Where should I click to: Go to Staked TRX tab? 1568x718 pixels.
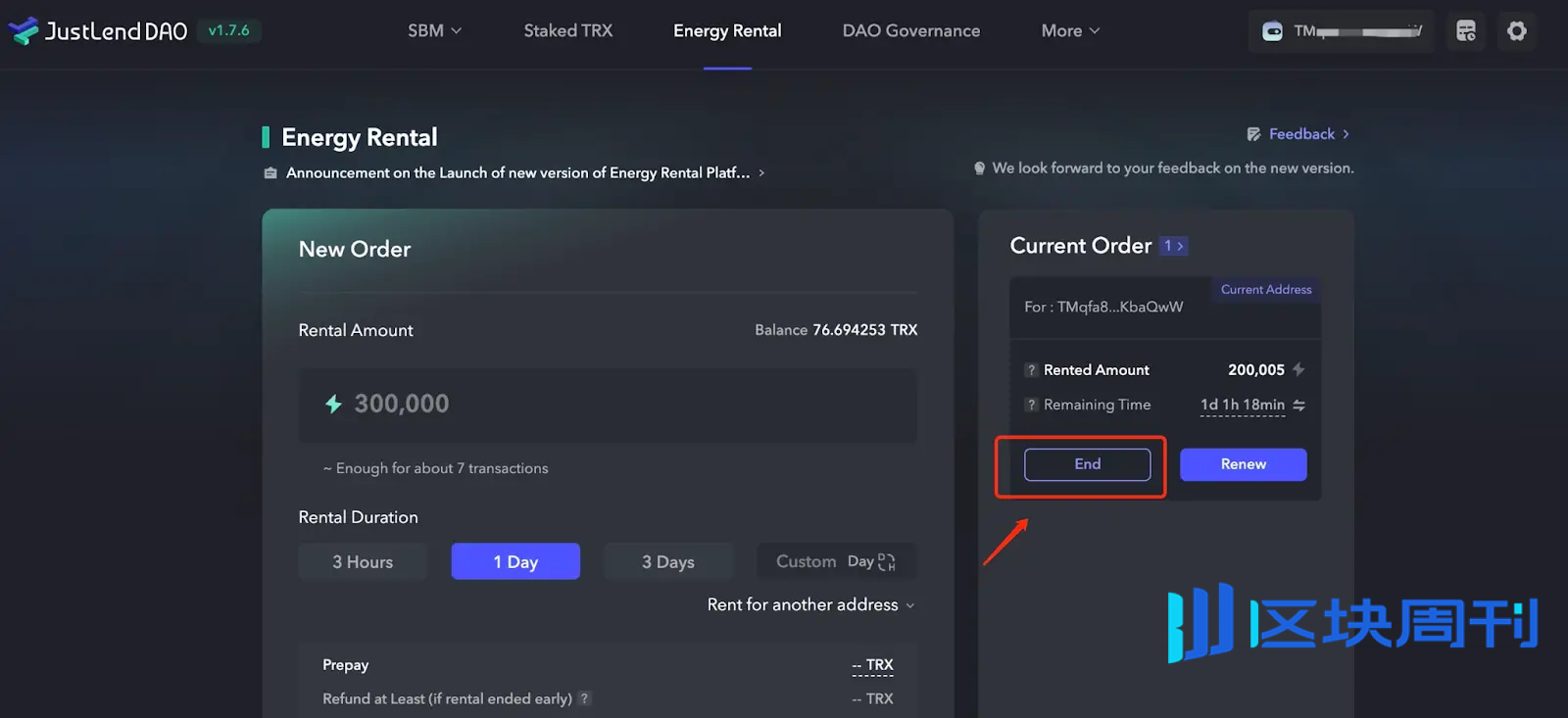(x=568, y=30)
